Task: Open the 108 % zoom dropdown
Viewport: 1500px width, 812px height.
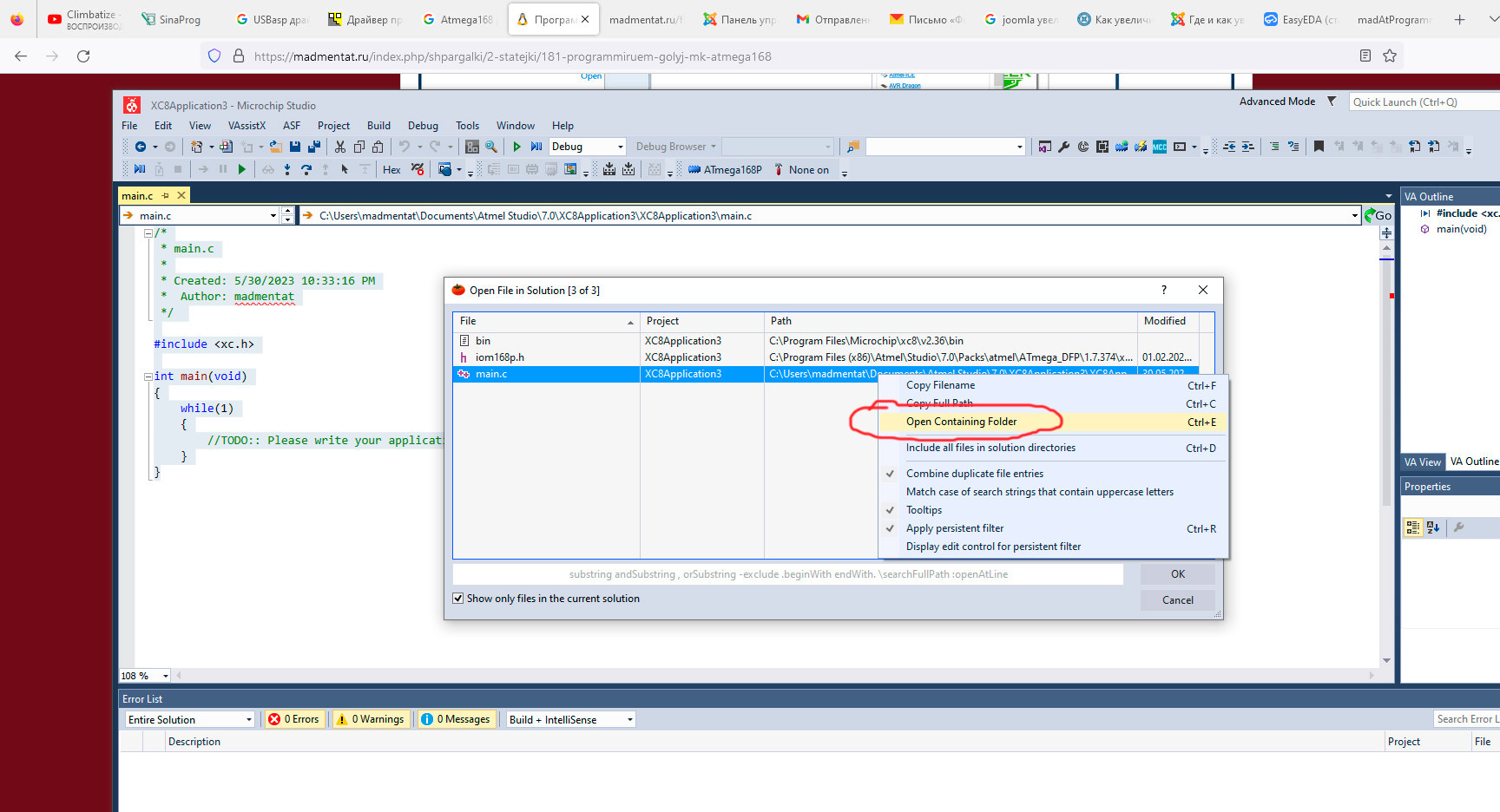Action: coord(165,676)
